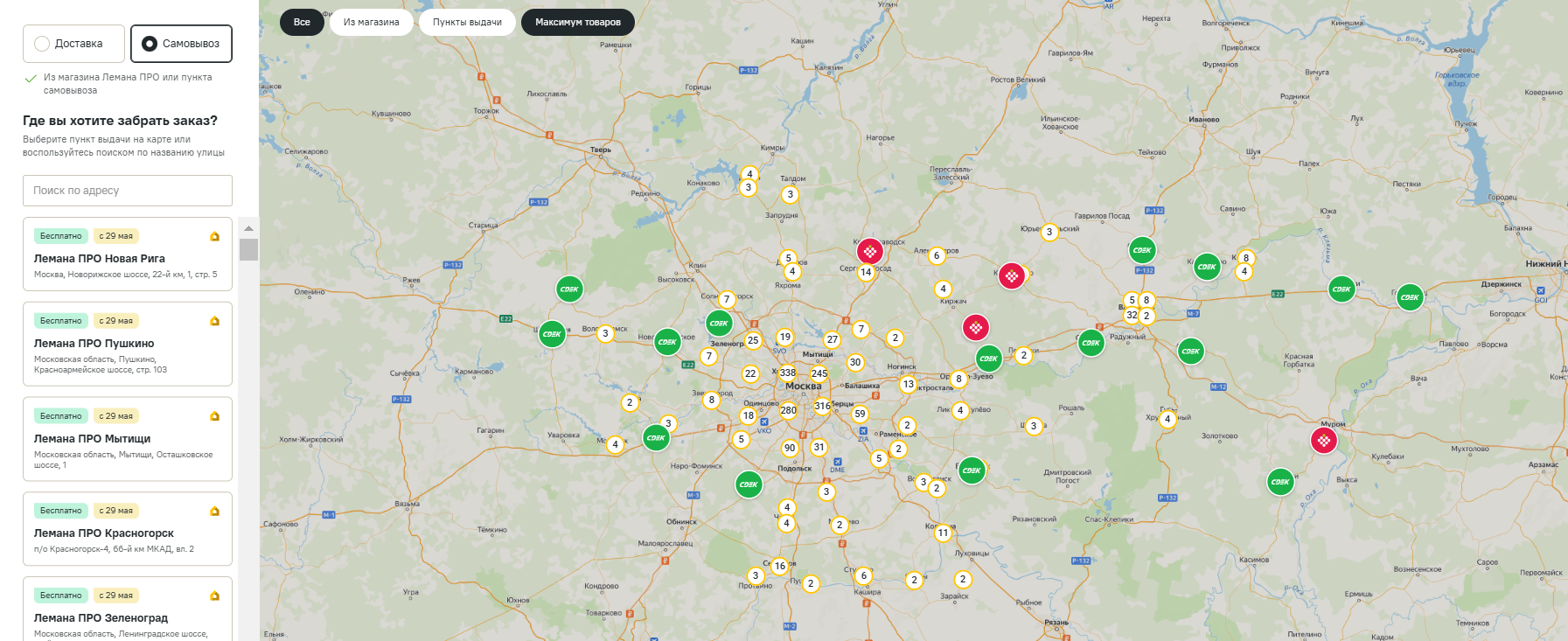This screenshot has height=641, width=1568.
Task: Open the CDEK marker near Гаврилов Посад
Action: tap(1142, 250)
